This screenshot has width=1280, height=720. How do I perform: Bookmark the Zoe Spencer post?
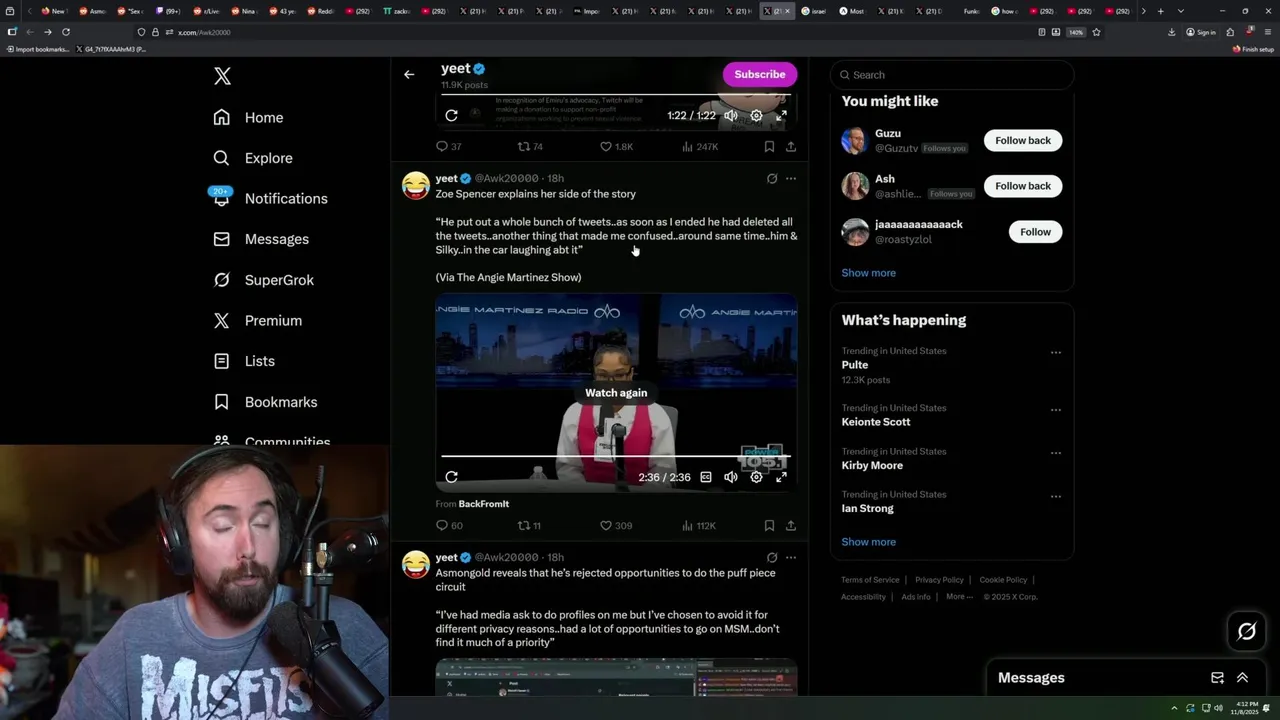[x=769, y=526]
